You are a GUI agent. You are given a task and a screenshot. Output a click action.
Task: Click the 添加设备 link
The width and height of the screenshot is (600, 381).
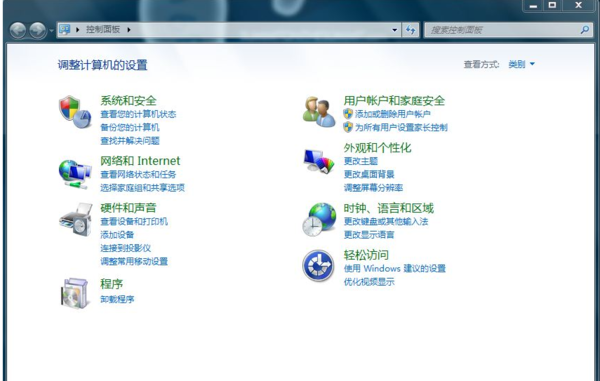[x=117, y=235]
